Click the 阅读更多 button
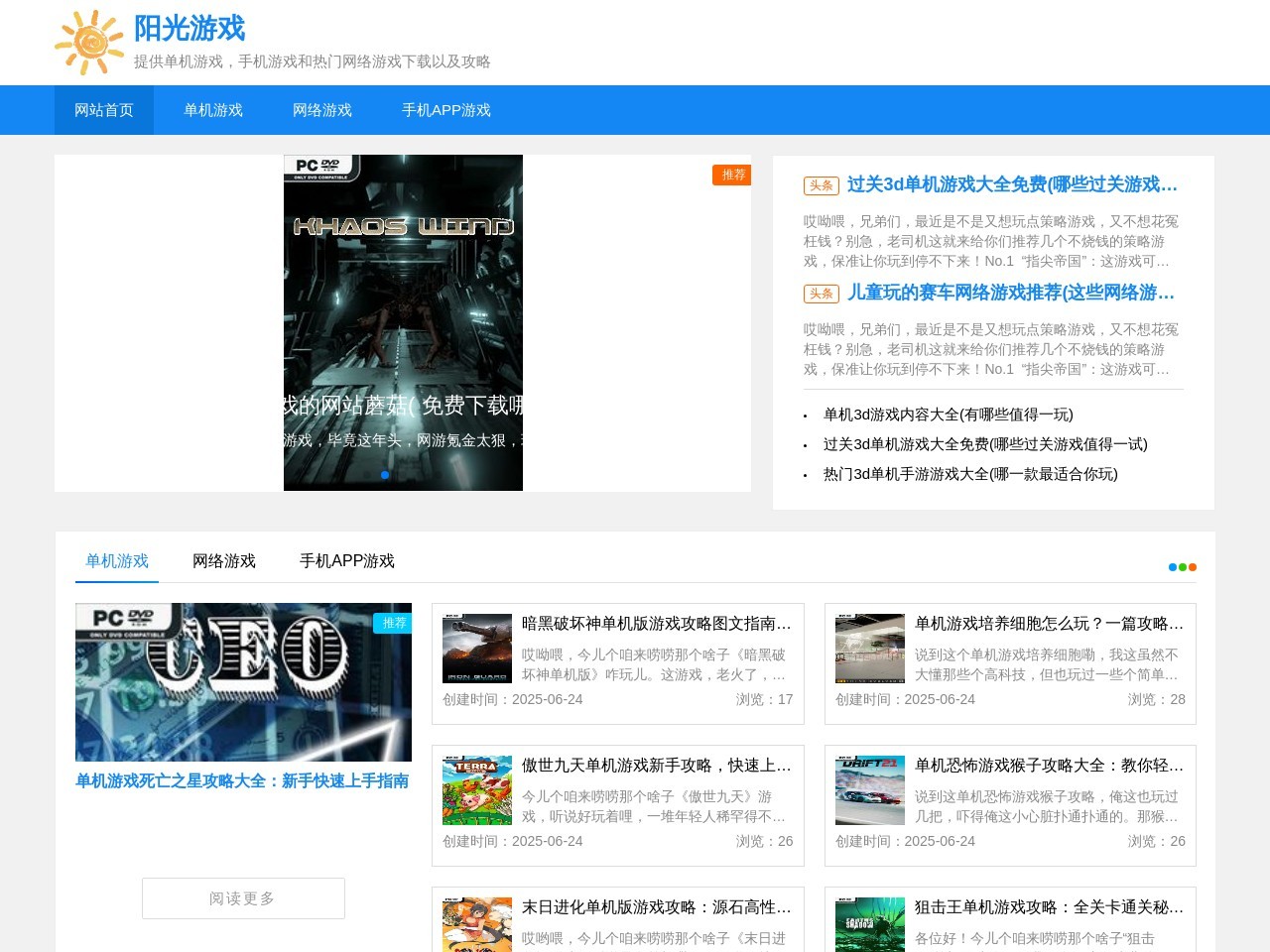Screen dimensions: 1270x952 pos(243,898)
